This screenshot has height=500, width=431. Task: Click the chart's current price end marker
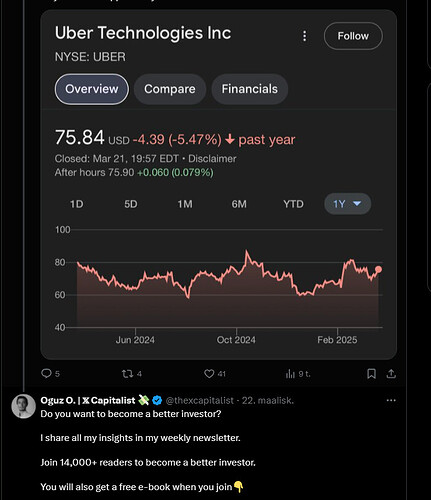click(378, 269)
